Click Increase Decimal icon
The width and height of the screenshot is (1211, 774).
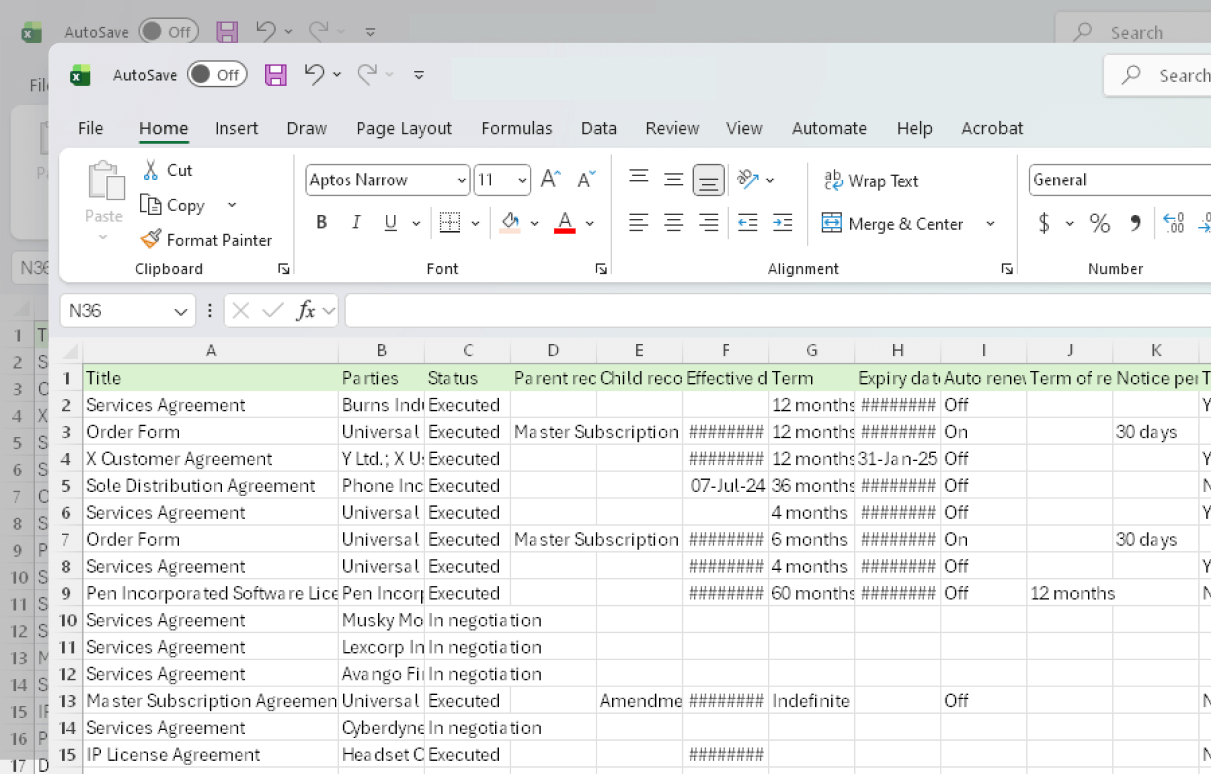click(x=1175, y=223)
